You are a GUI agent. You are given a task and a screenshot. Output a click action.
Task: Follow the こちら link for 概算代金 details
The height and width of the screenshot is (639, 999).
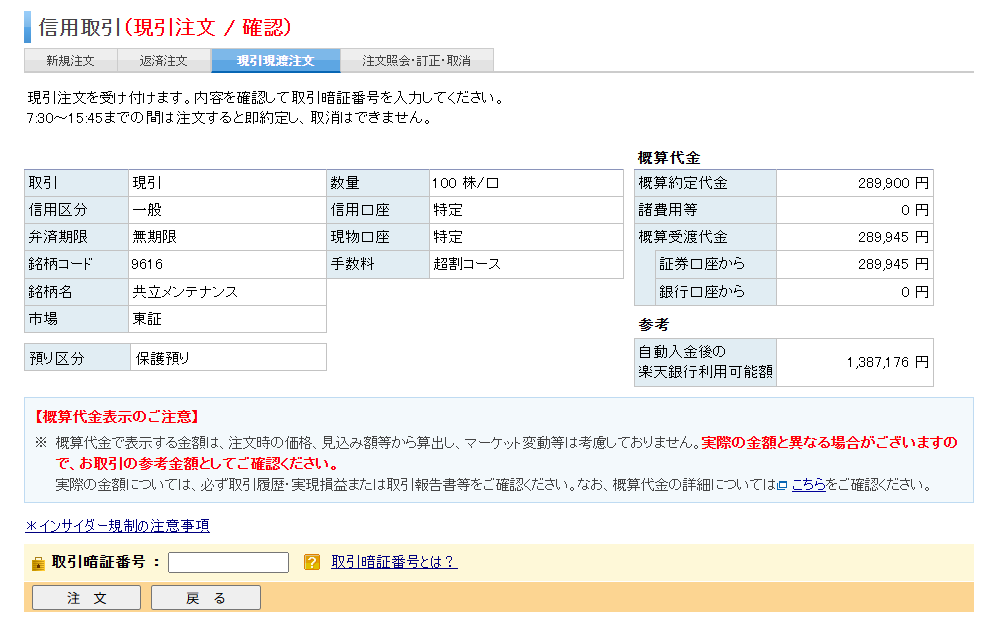pyautogui.click(x=808, y=485)
